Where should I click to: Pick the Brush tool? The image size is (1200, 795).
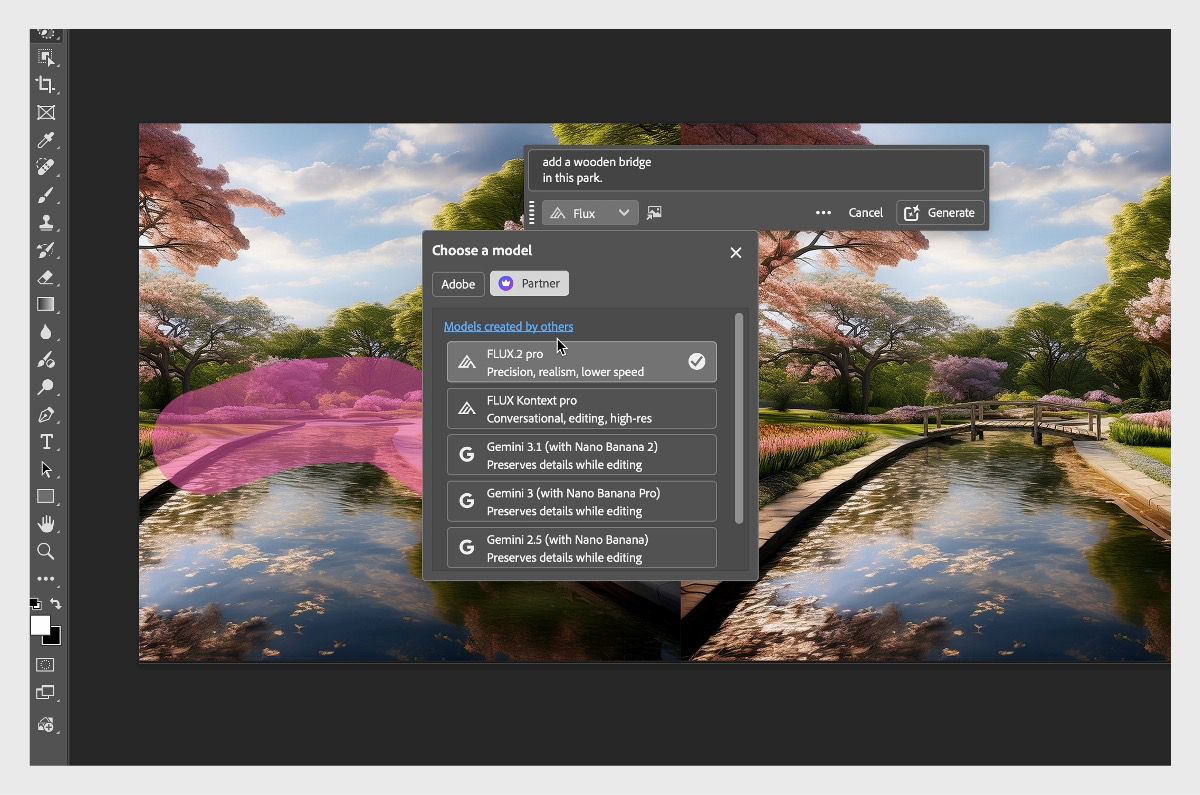click(x=45, y=193)
